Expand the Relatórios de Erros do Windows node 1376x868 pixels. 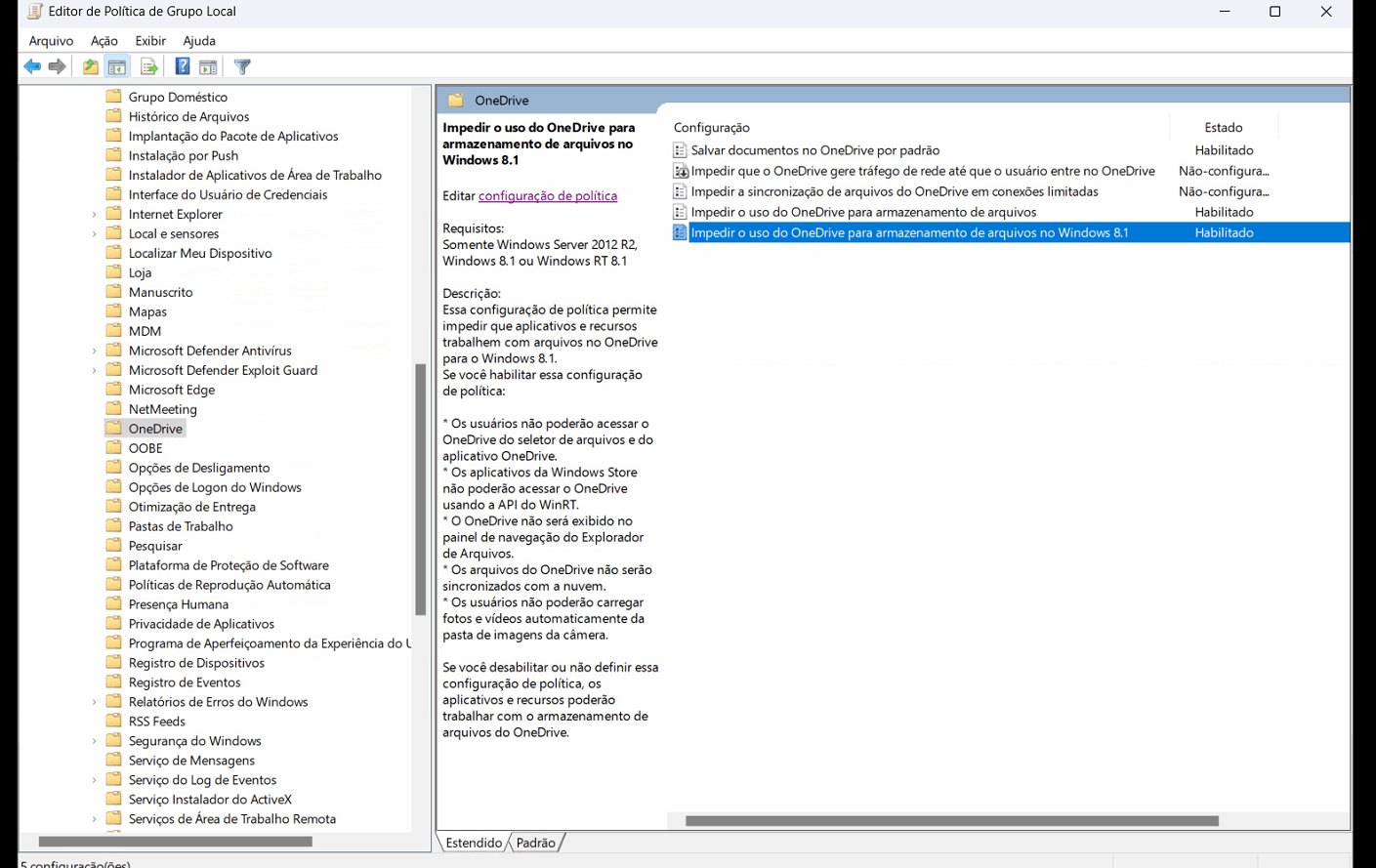95,702
